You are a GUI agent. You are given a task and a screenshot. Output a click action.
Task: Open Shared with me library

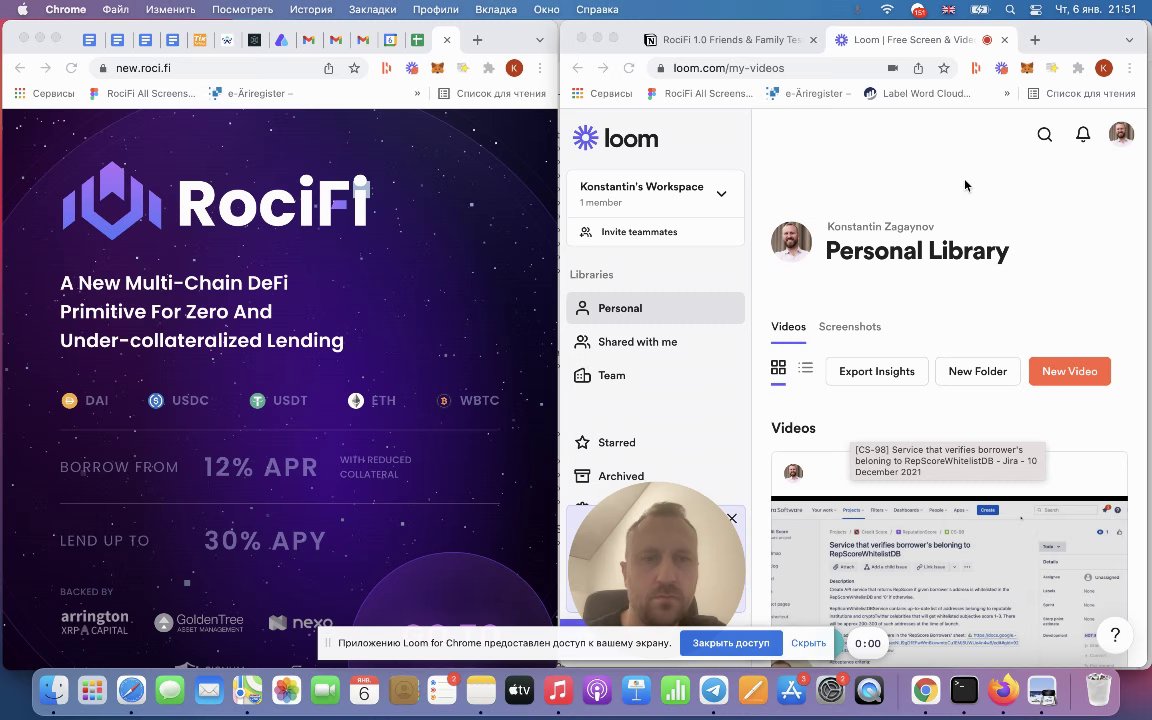(655, 342)
